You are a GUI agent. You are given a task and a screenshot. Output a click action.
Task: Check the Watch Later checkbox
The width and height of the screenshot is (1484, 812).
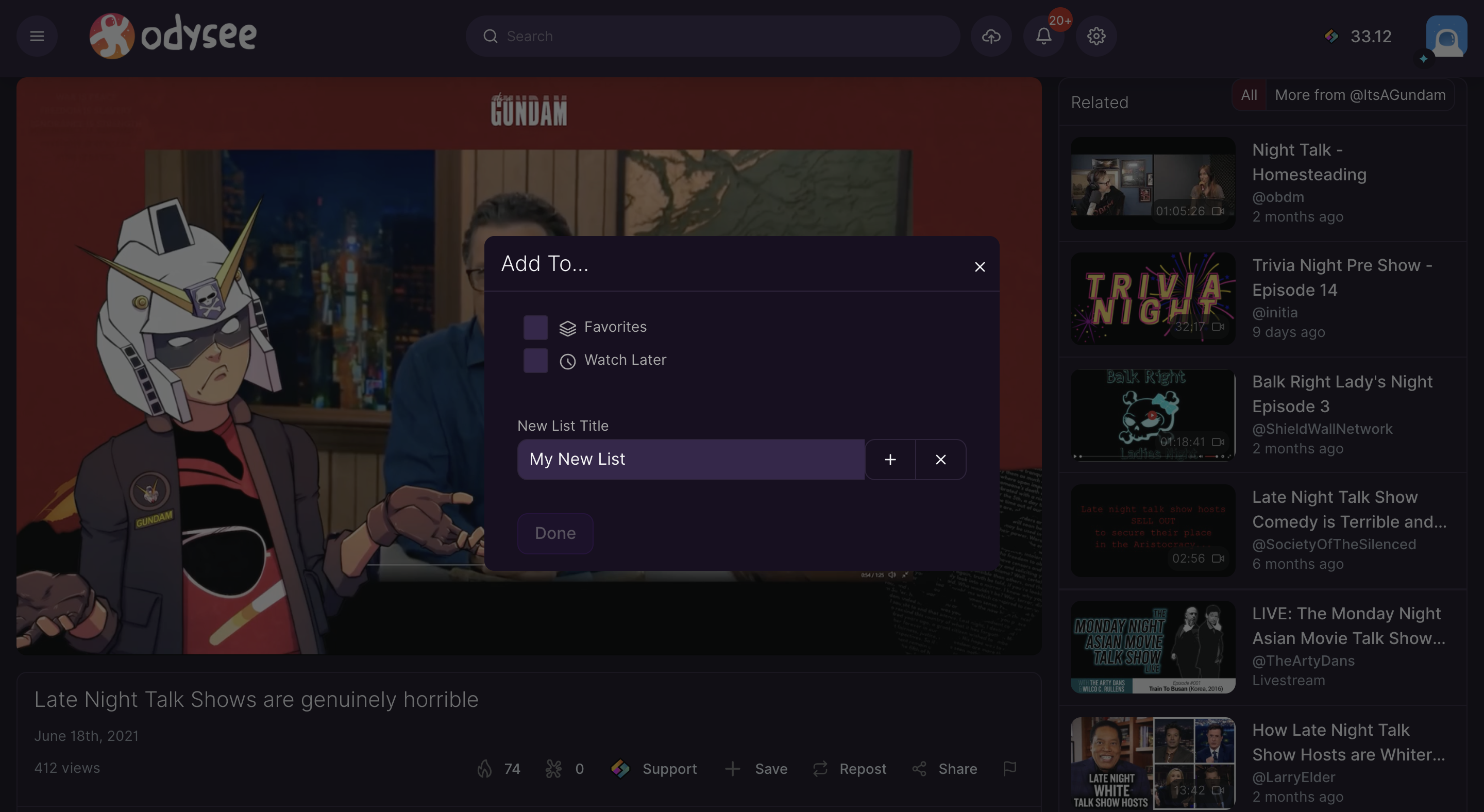point(535,361)
